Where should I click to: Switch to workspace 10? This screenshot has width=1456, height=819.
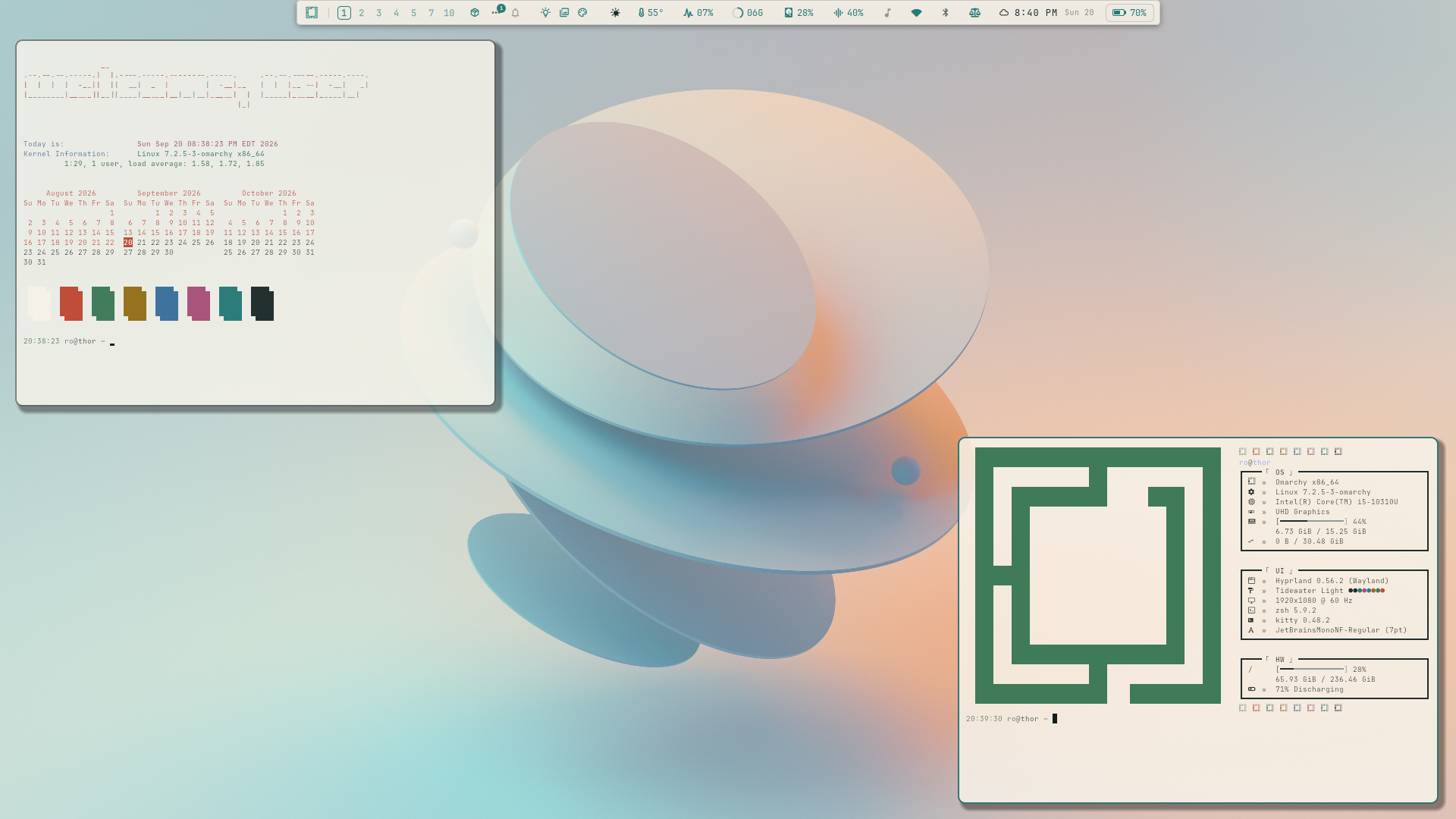point(450,13)
